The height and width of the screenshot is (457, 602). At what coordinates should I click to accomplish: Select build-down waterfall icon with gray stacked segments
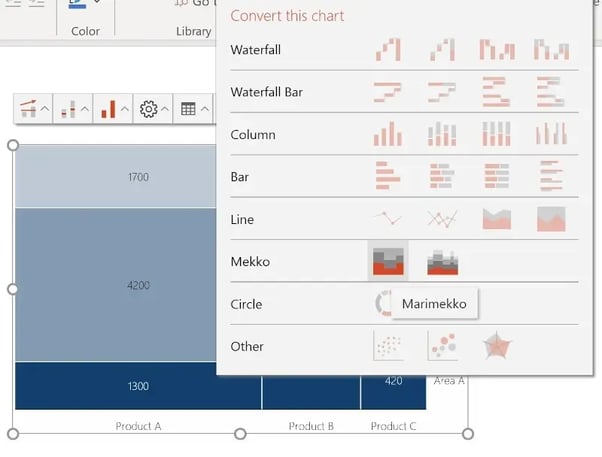coord(551,50)
